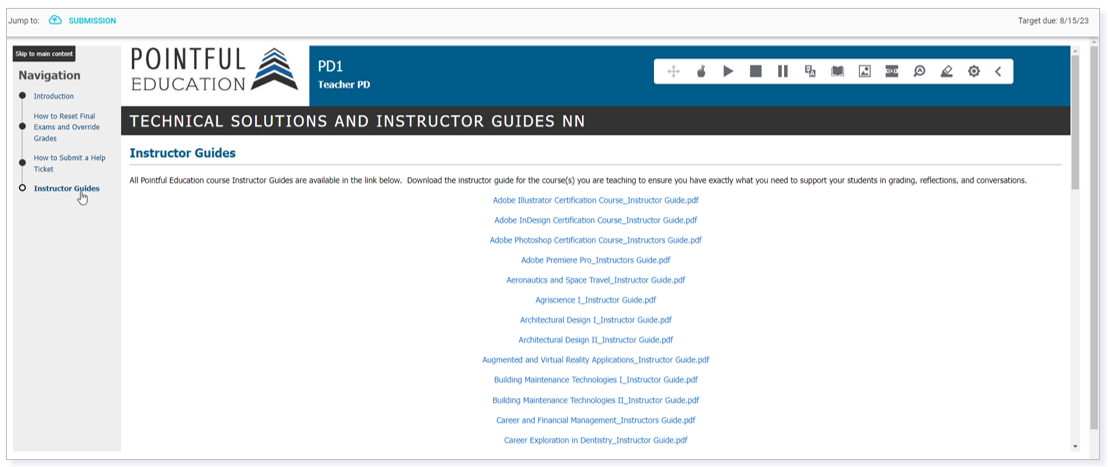Viewport: 1108px width, 467px height.
Task: Open the picture dictionary icon
Action: pyautogui.click(x=864, y=71)
